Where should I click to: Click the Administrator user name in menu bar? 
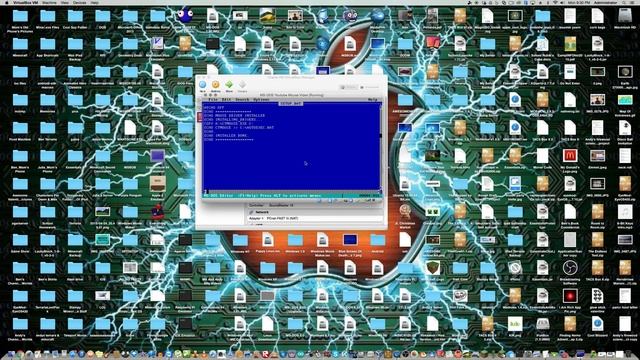[605, 2]
